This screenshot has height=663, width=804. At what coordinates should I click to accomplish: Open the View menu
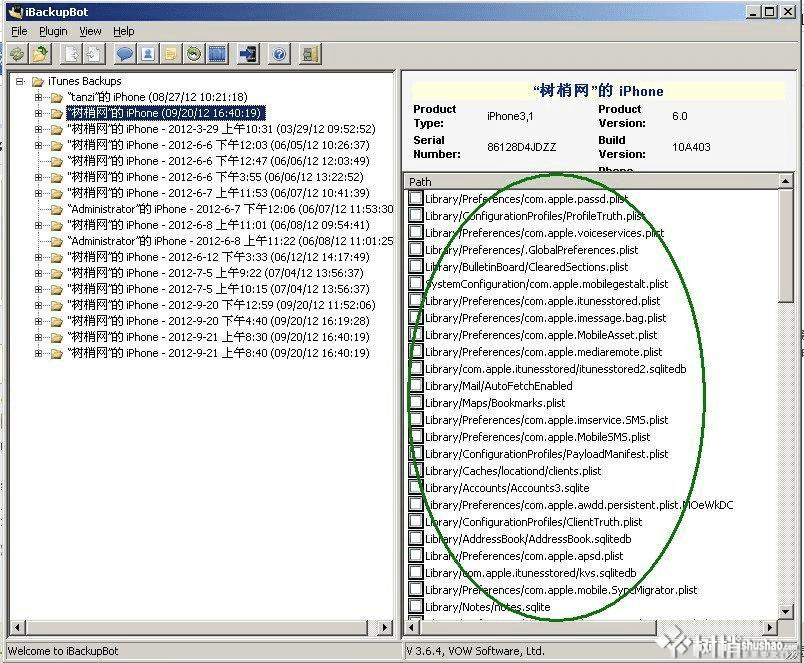(x=90, y=31)
